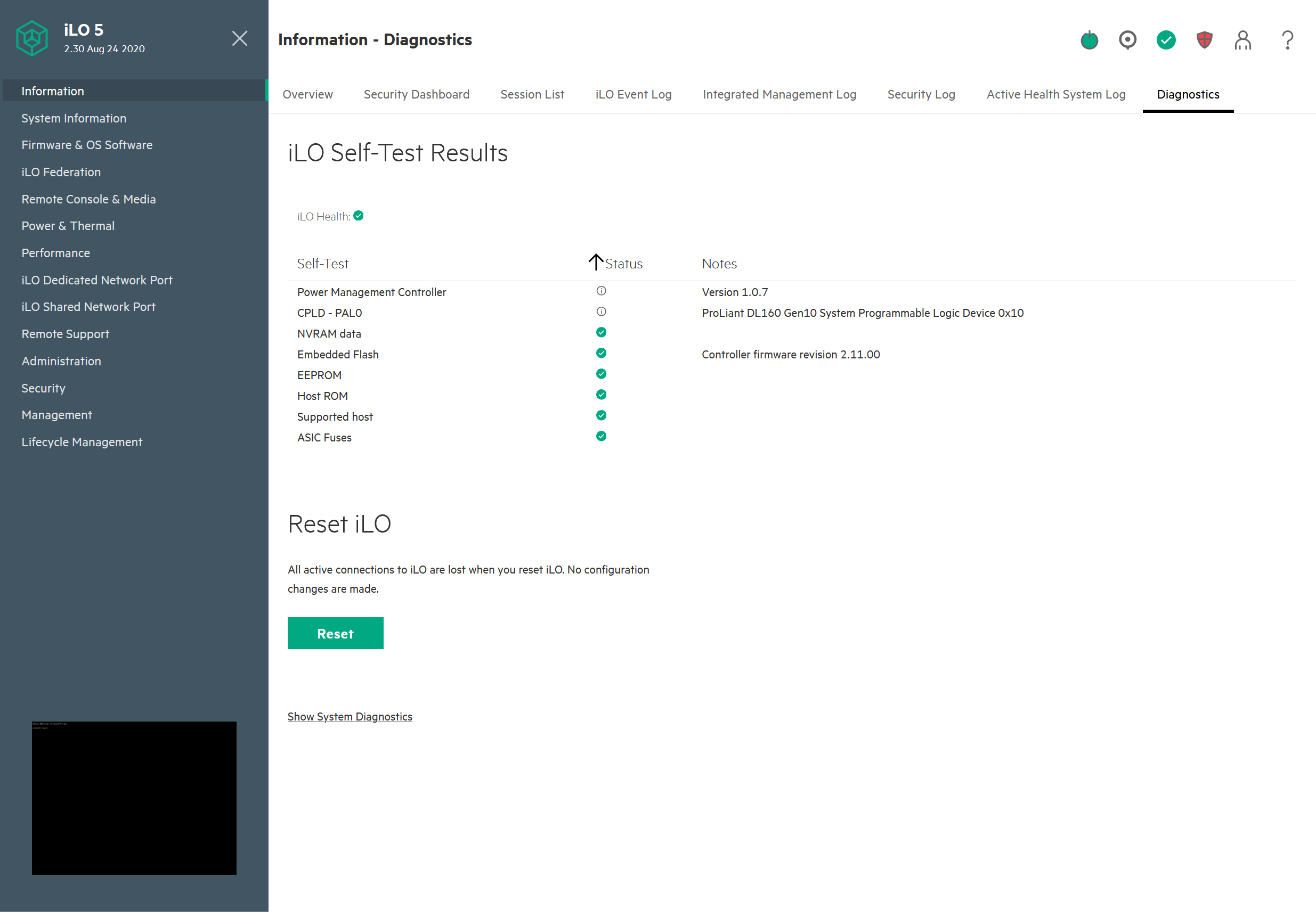Screen dimensions: 1316x917
Task: Click the iLO Health green check icon
Action: click(x=358, y=216)
